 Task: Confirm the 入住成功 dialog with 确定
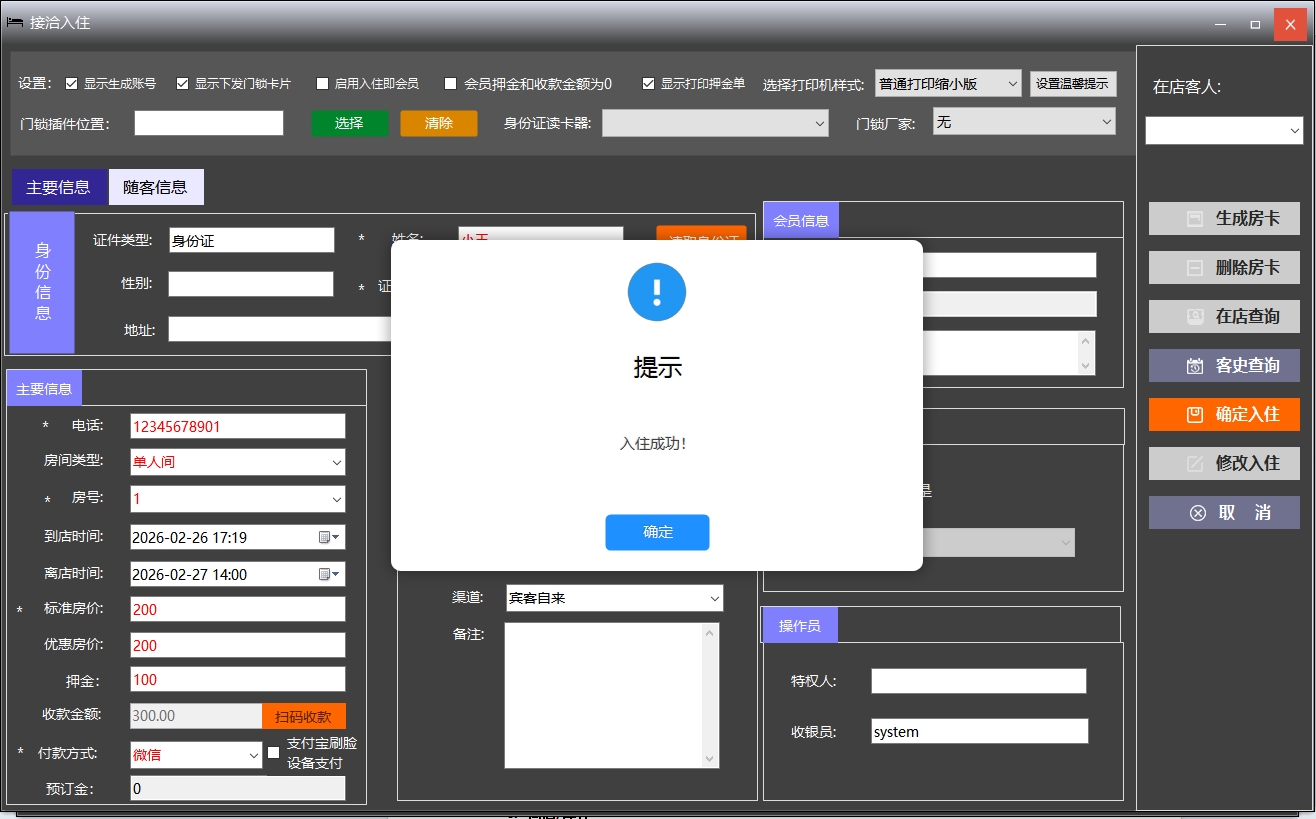[657, 532]
